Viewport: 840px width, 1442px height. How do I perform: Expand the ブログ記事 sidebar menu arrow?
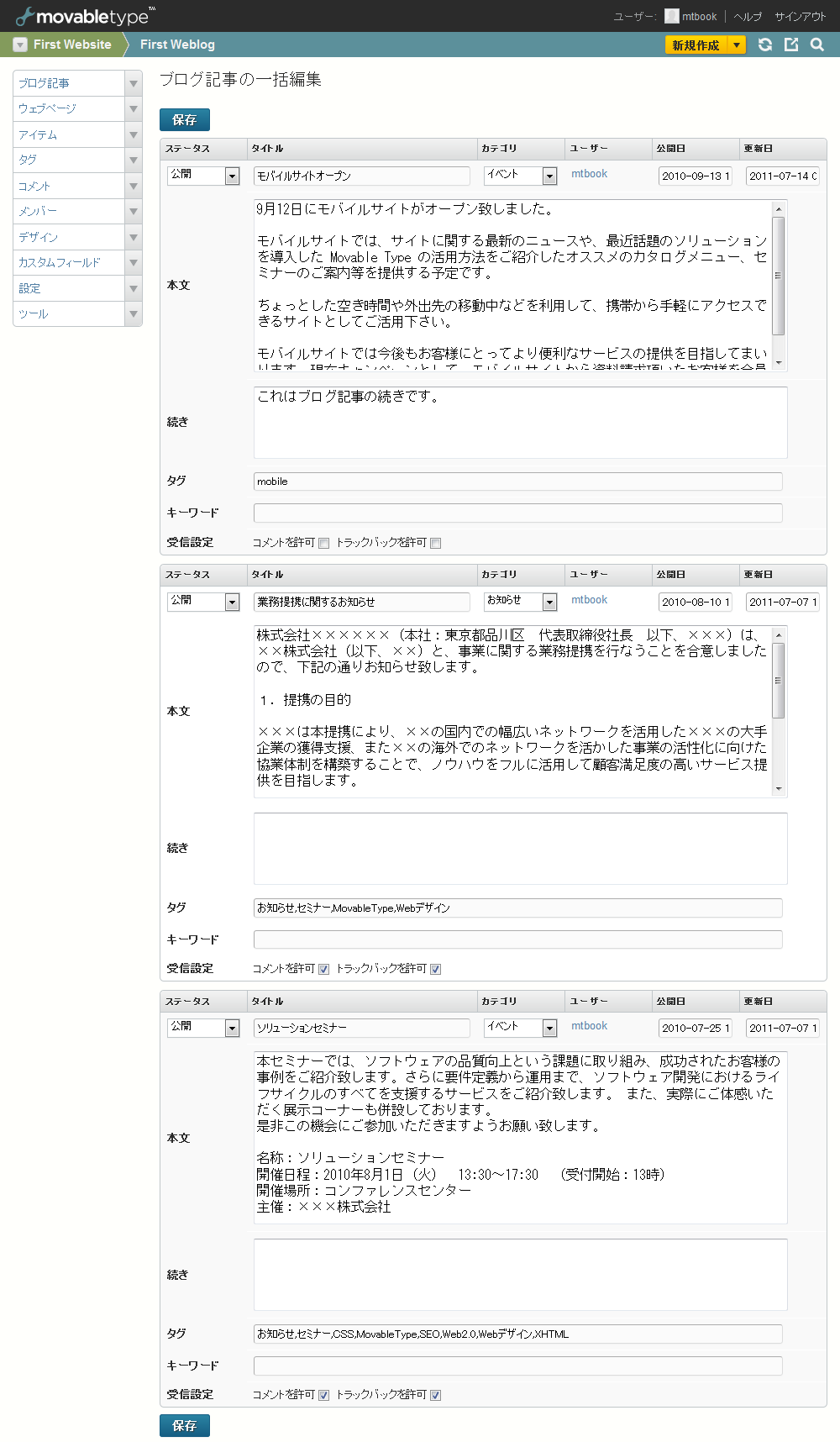(x=133, y=83)
